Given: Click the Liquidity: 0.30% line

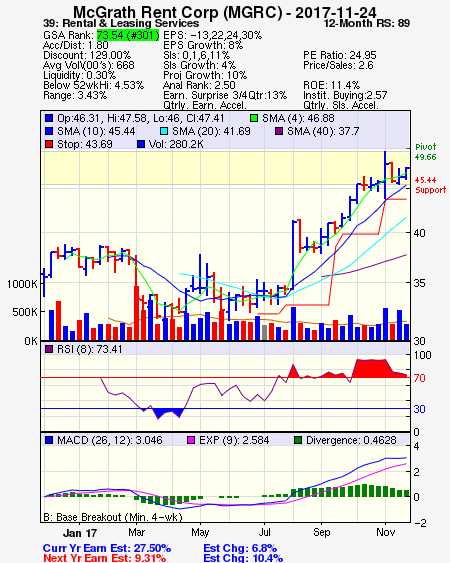Looking at the screenshot, I should pyautogui.click(x=79, y=75).
